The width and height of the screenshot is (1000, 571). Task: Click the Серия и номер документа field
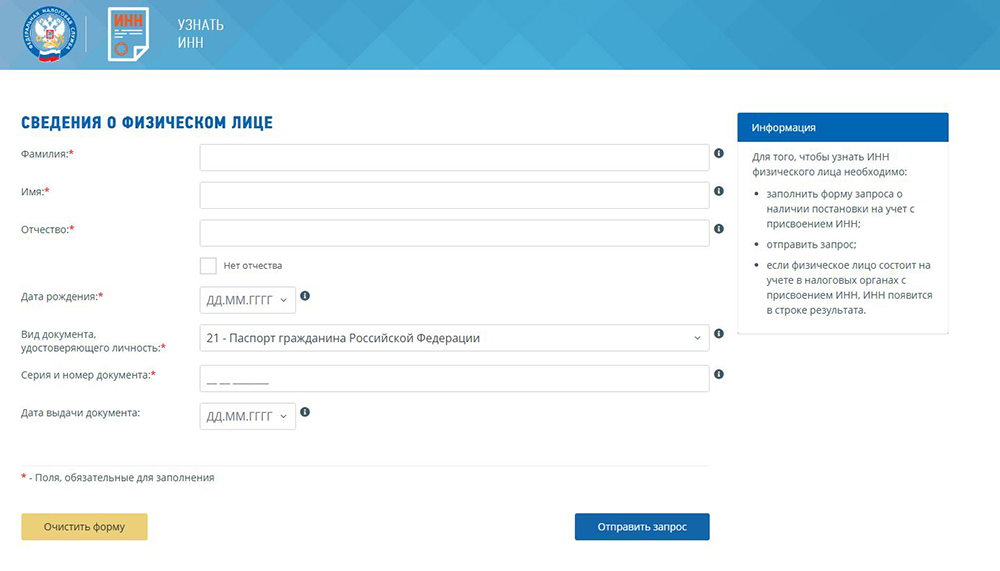(x=454, y=379)
